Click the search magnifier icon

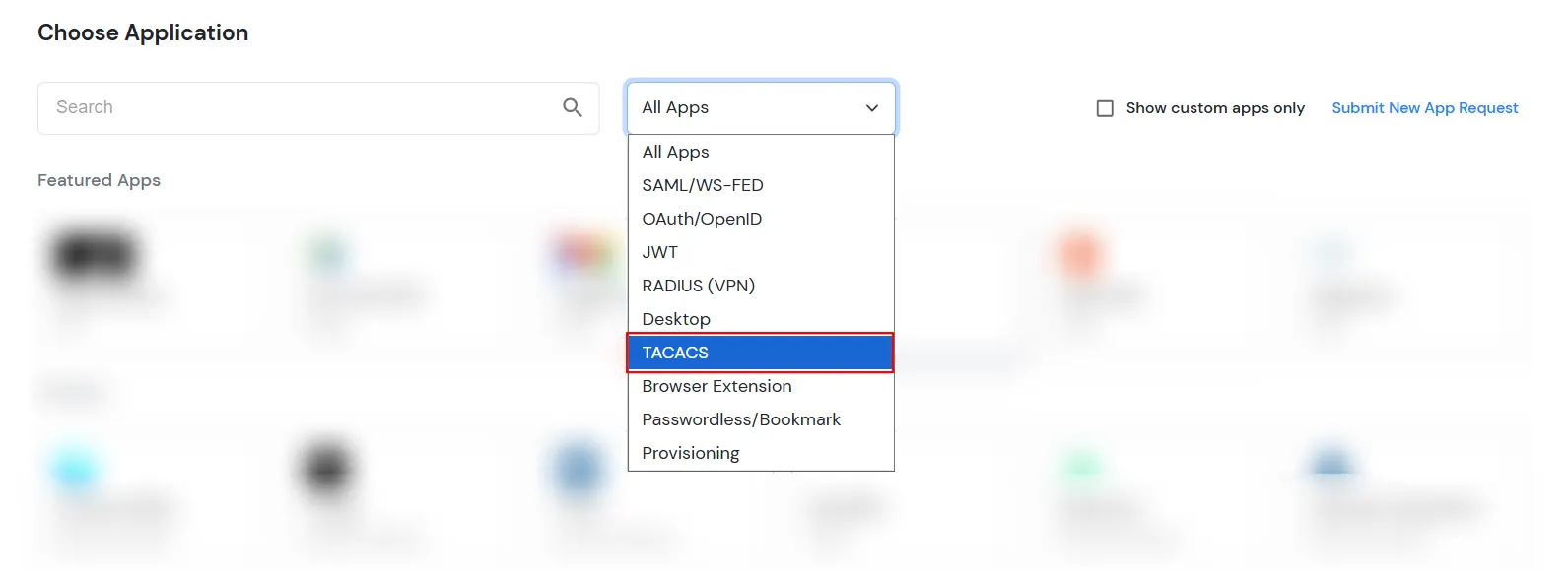click(573, 107)
